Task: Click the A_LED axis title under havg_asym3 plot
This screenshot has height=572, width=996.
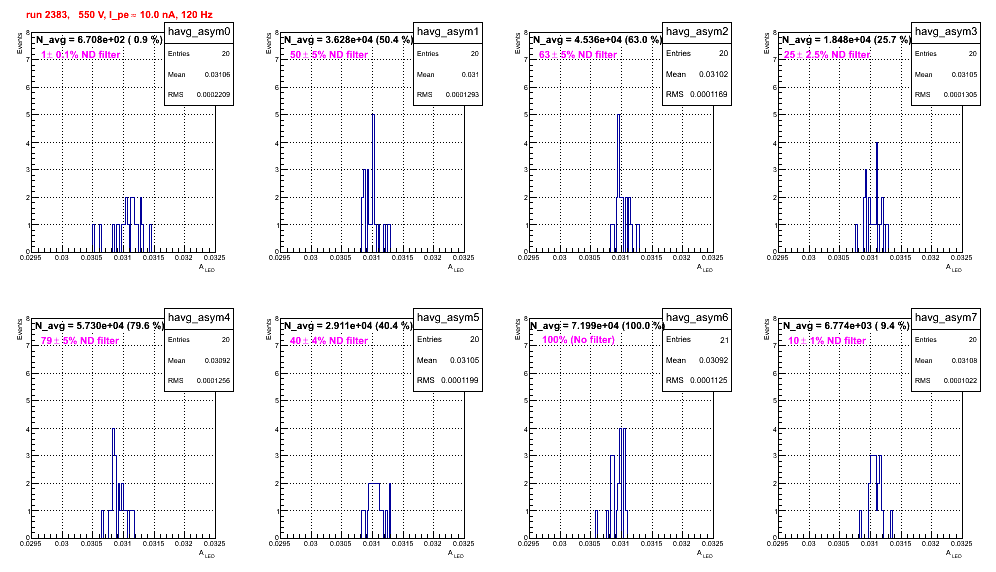Action: (x=954, y=268)
